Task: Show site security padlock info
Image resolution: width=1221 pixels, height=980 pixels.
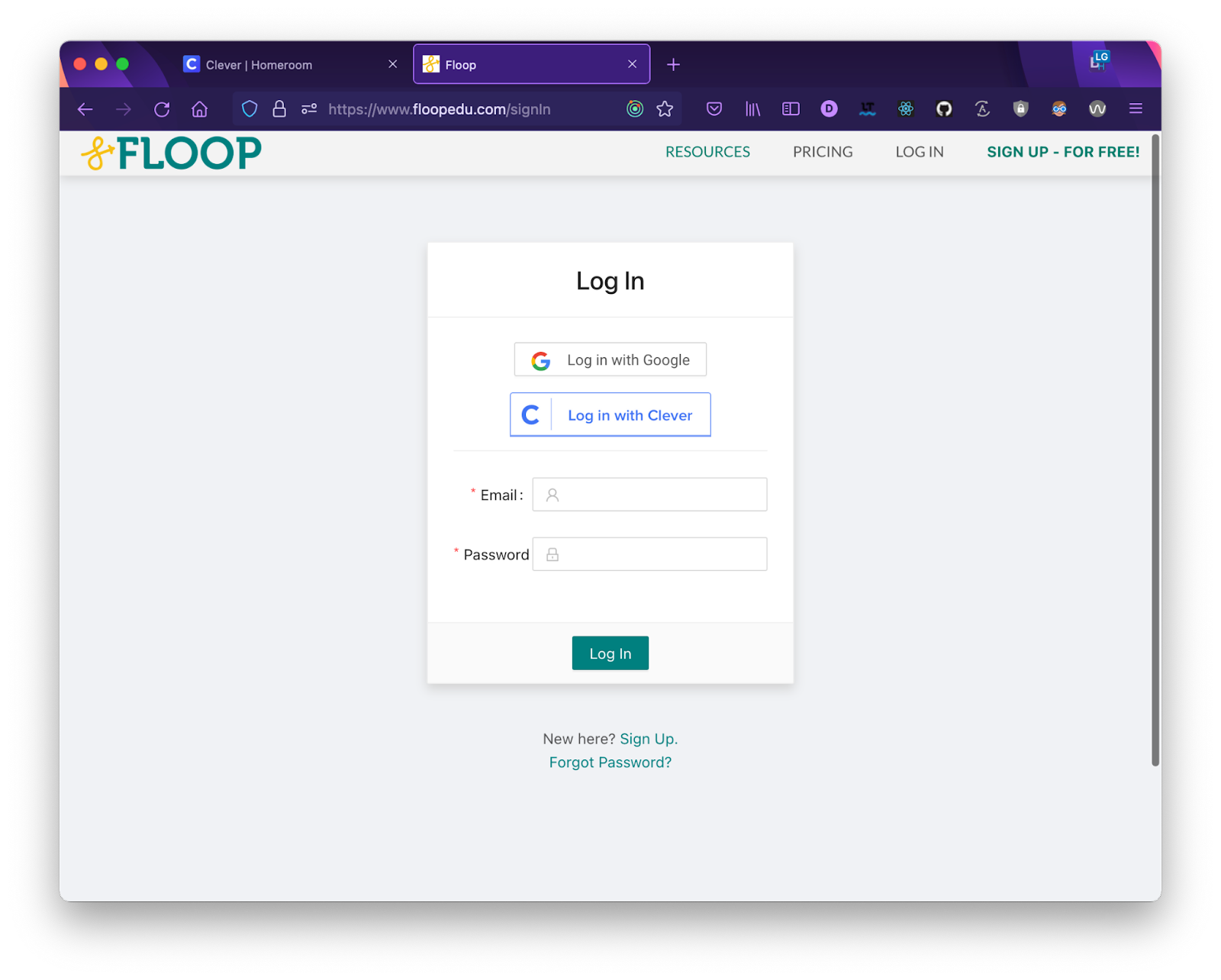Action: pos(279,109)
